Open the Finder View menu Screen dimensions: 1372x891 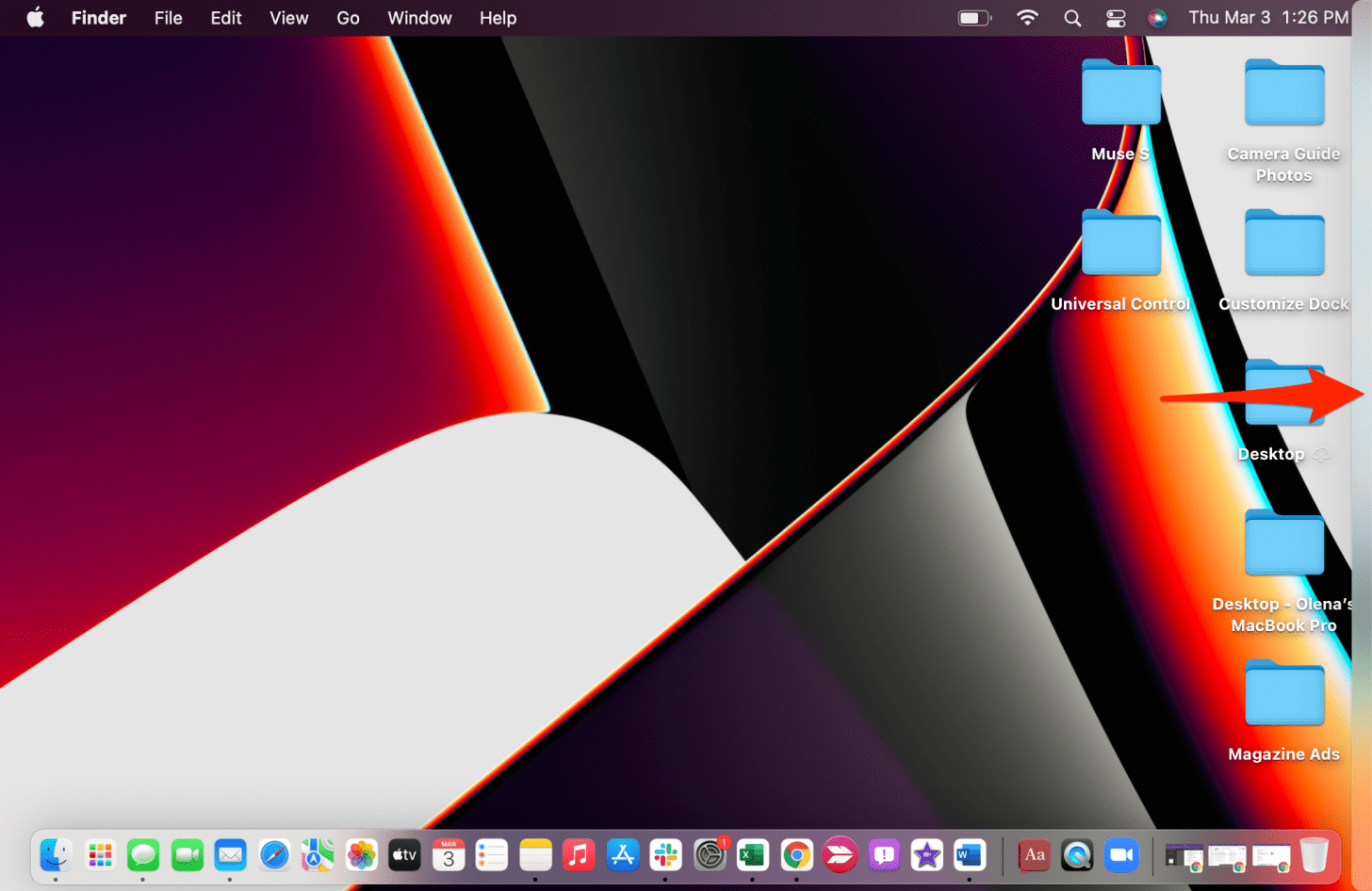[x=288, y=17]
